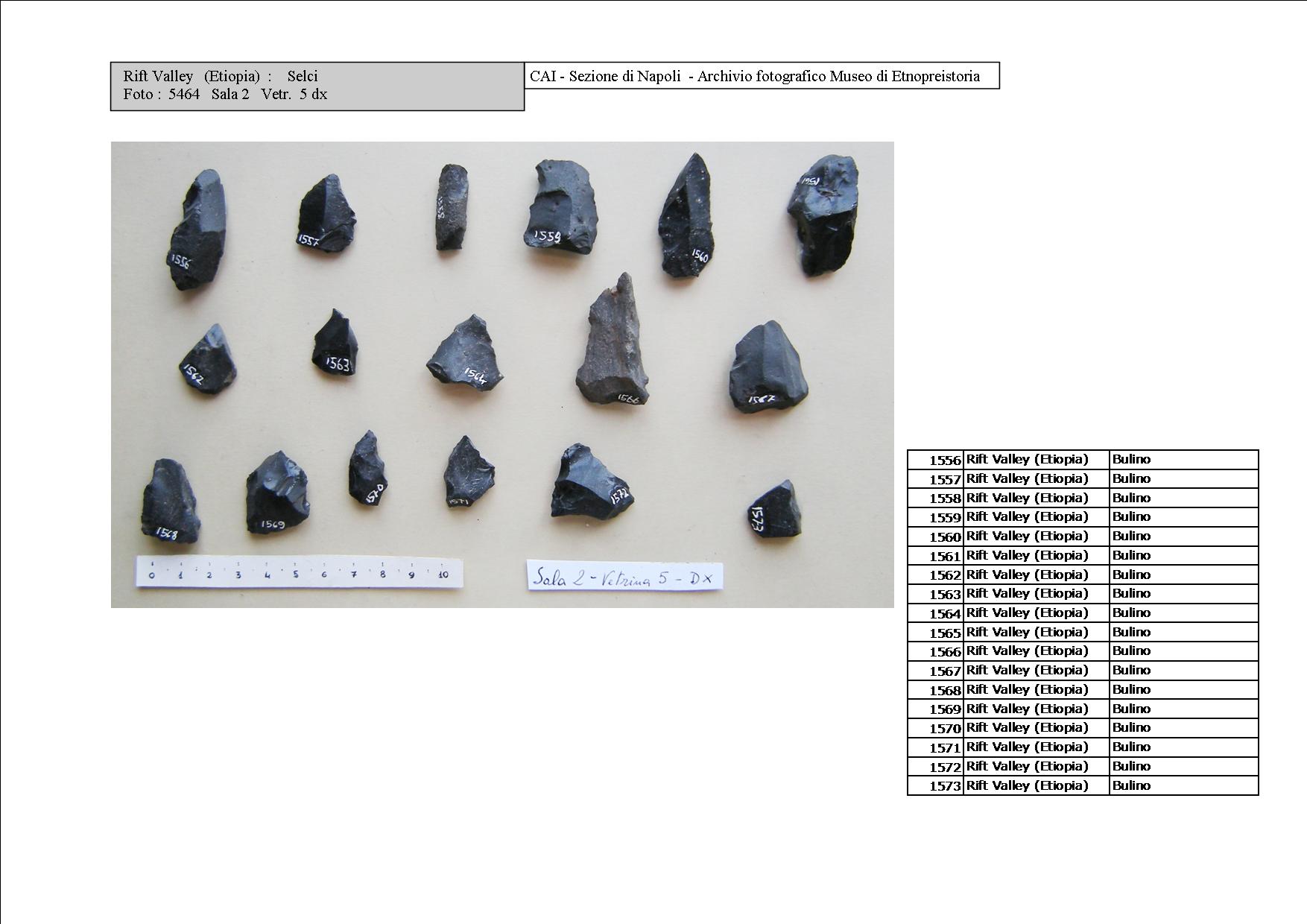
Task: Click "Rift Valley (Etiopia)" in the 1558 row
Action: (x=1028, y=498)
